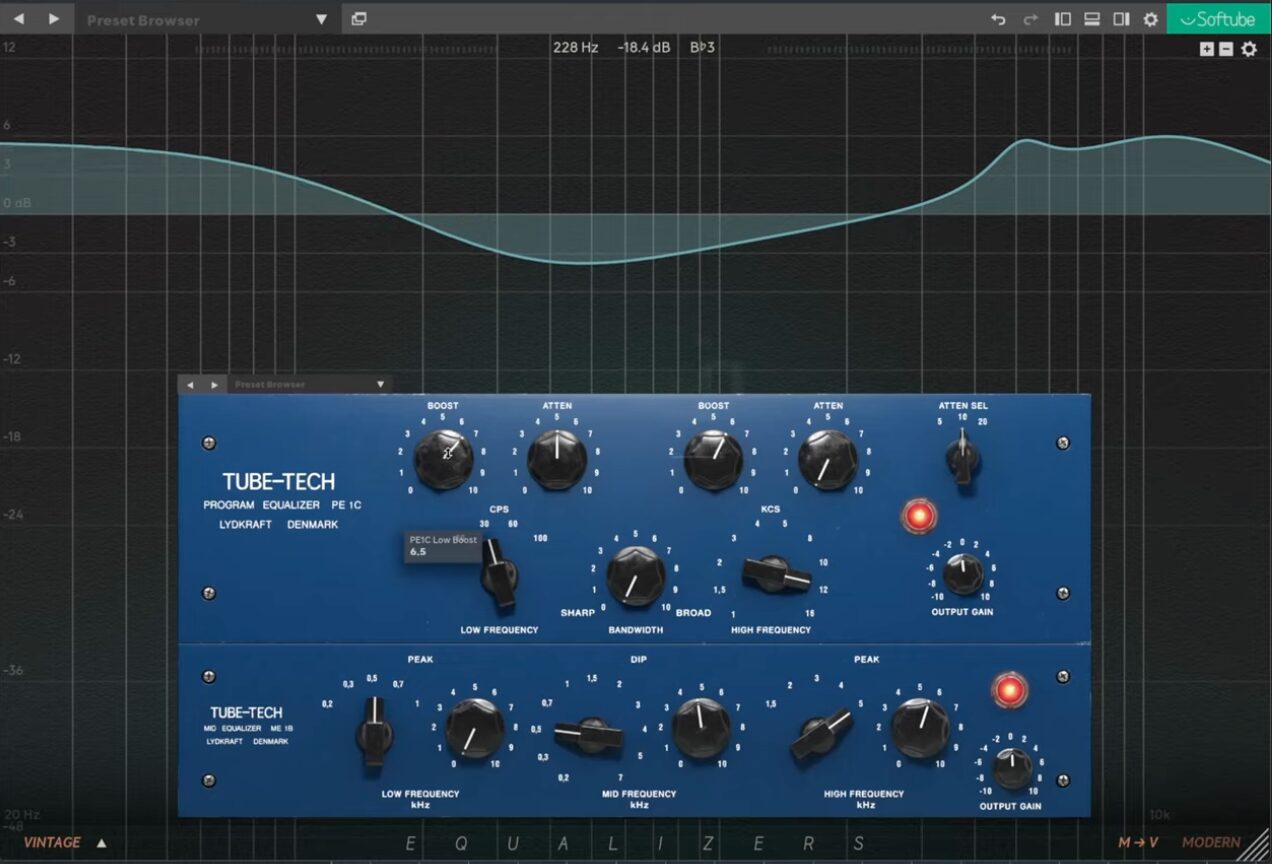The width and height of the screenshot is (1272, 864).
Task: Click the PE 1C low BOOST knob
Action: 443,459
